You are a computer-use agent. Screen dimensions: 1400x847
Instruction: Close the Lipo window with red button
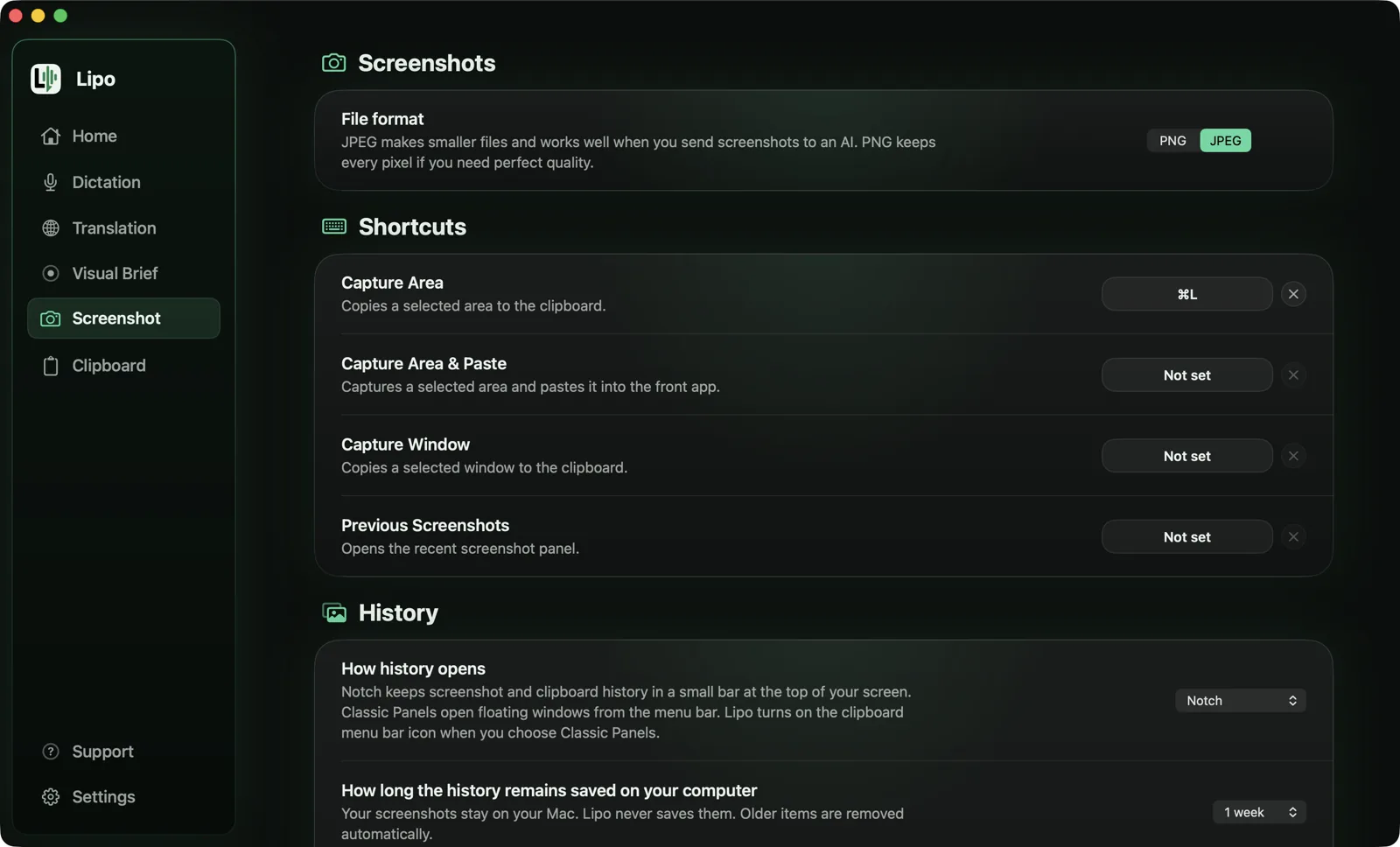[x=16, y=16]
